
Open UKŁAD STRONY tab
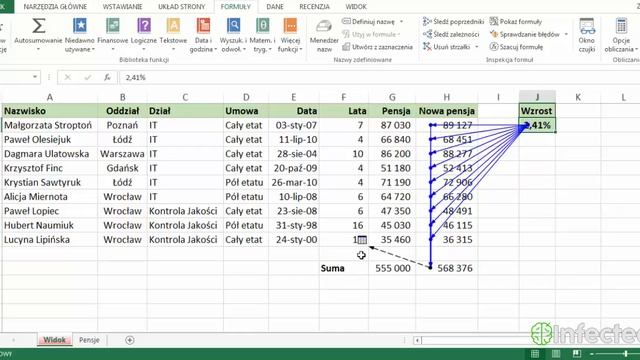pos(182,7)
